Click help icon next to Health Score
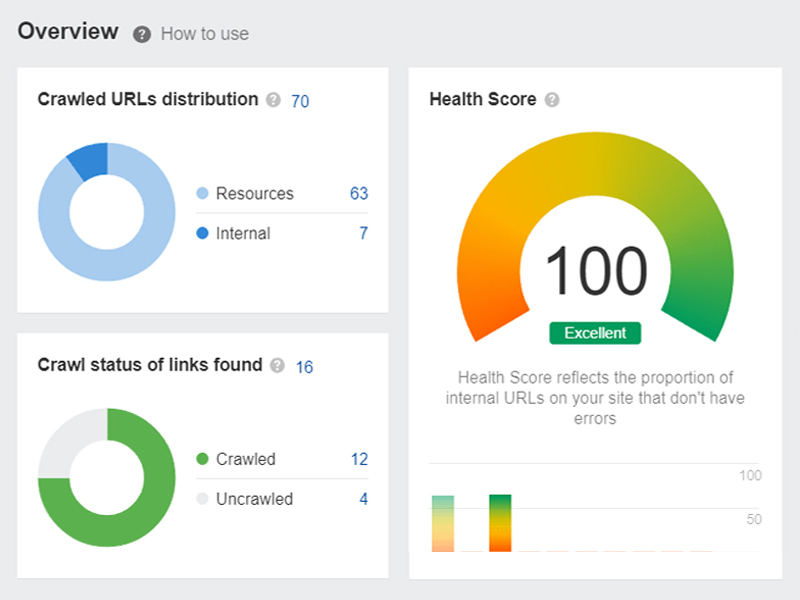The image size is (800, 600). coord(552,100)
